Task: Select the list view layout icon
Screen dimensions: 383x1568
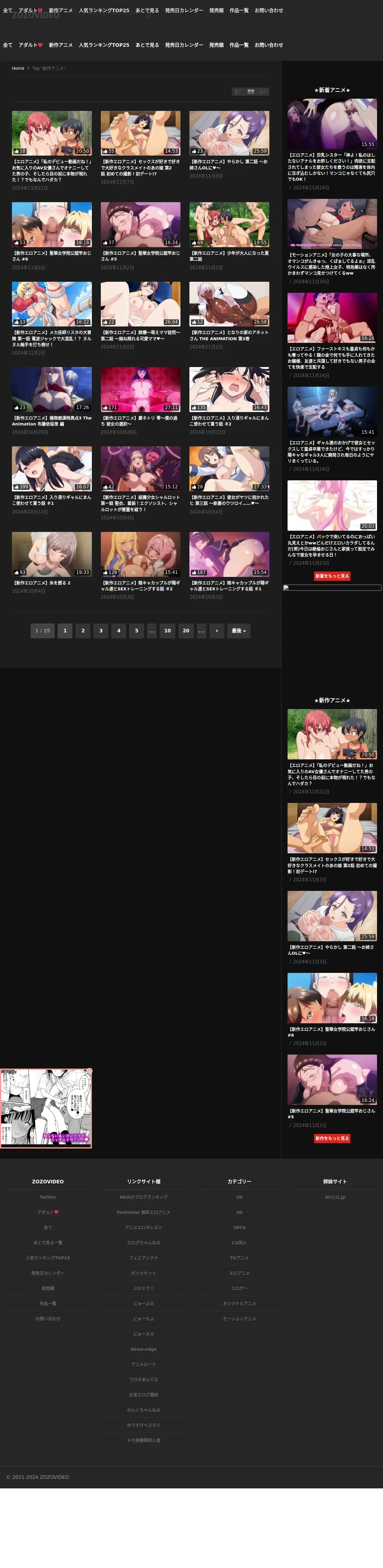Action: (x=238, y=91)
